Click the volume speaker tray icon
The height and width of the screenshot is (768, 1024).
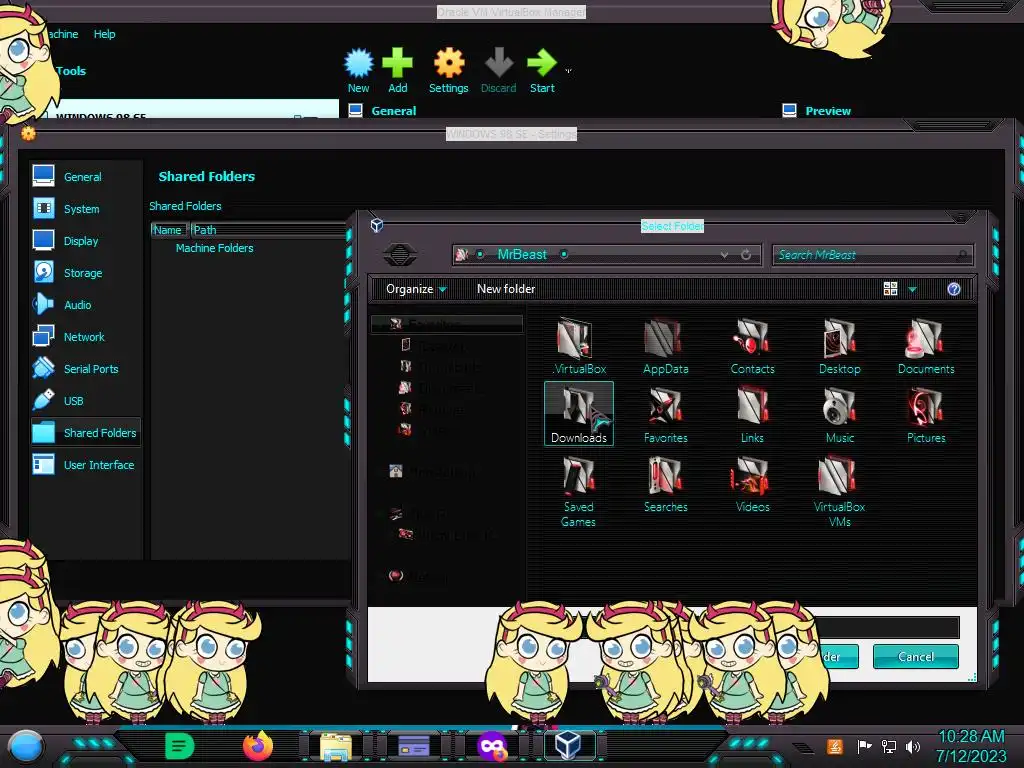pyautogui.click(x=913, y=746)
